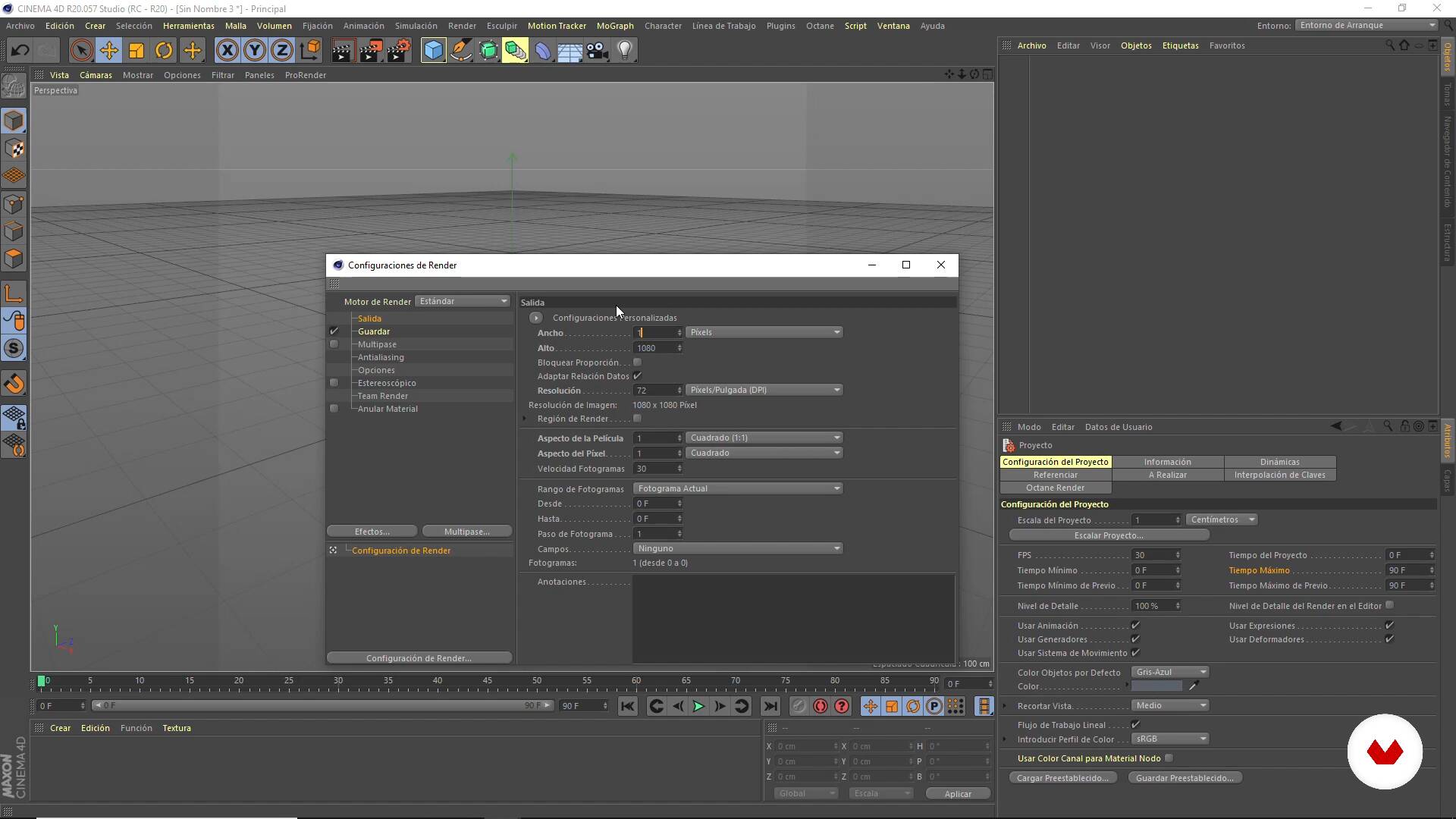Click the Undo arrow icon
The image size is (1456, 819).
click(20, 51)
